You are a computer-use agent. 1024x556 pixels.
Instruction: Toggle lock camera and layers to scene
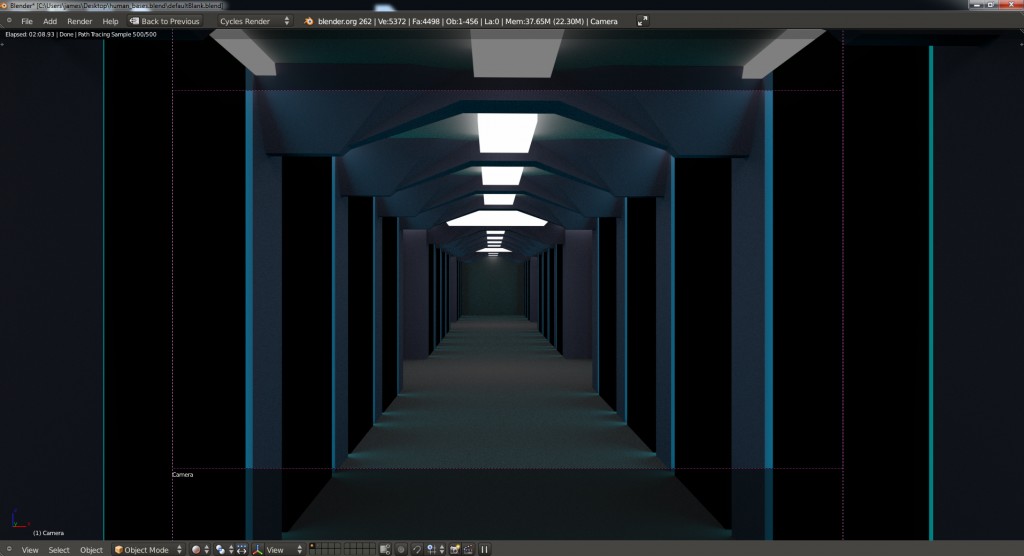(x=385, y=549)
